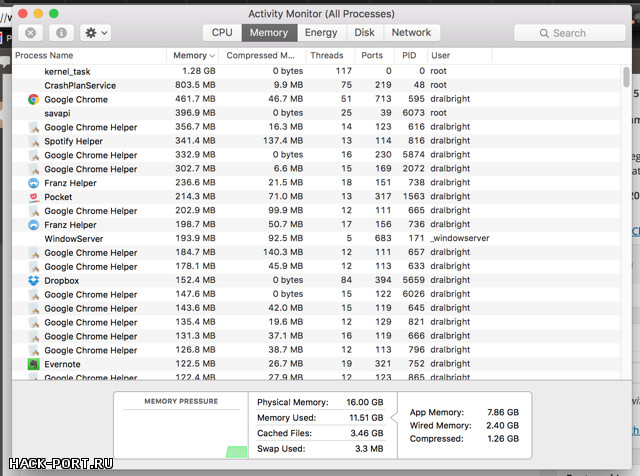640x476 pixels.
Task: Sort by User column header
Action: coord(441,56)
